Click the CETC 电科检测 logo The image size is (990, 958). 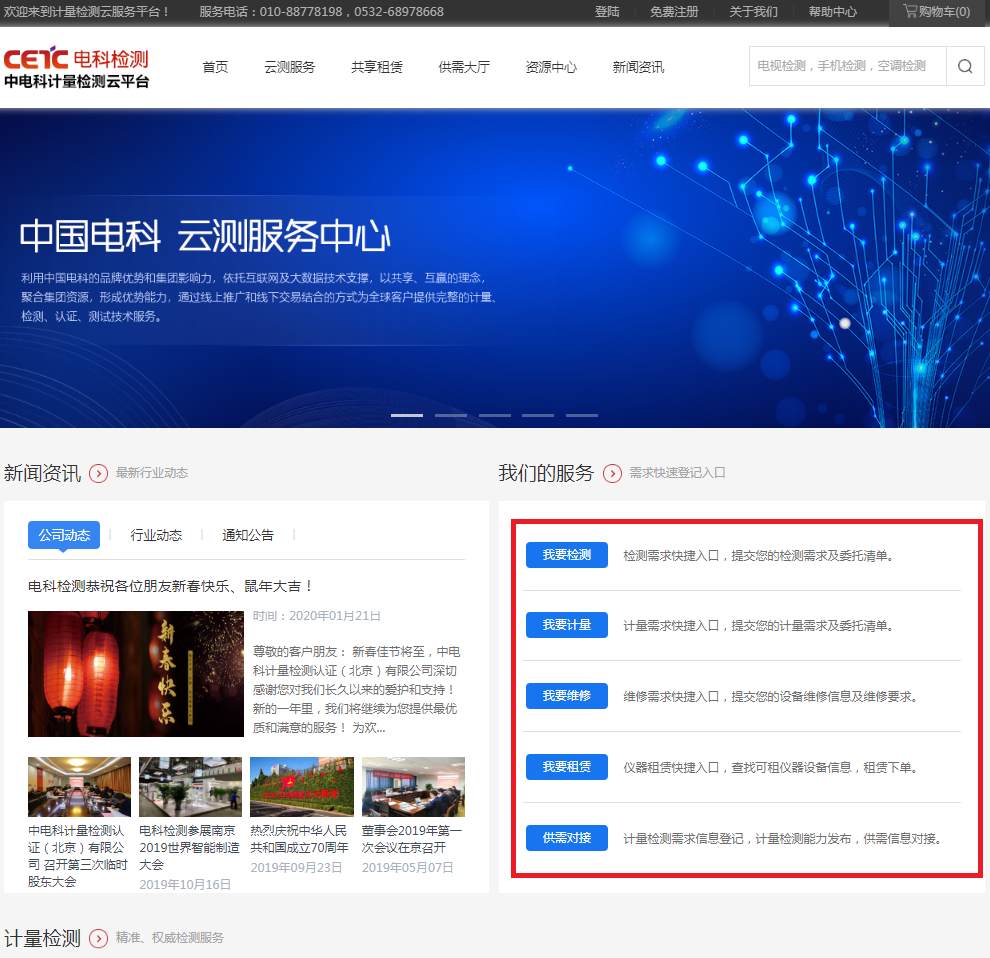(x=77, y=68)
